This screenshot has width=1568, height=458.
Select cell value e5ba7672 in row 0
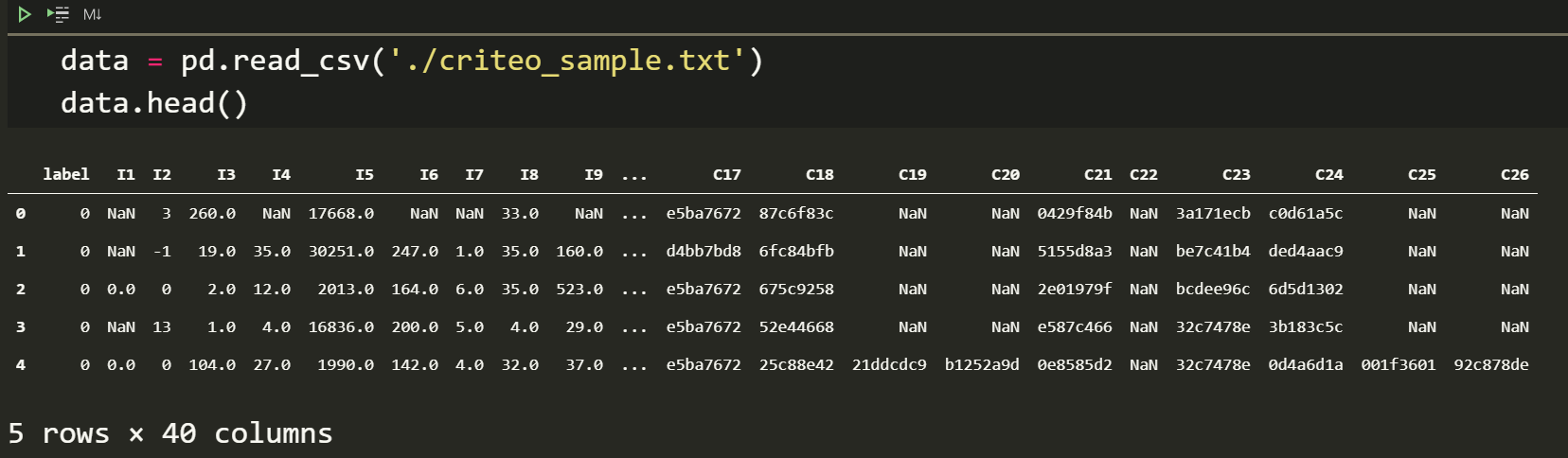tap(704, 214)
